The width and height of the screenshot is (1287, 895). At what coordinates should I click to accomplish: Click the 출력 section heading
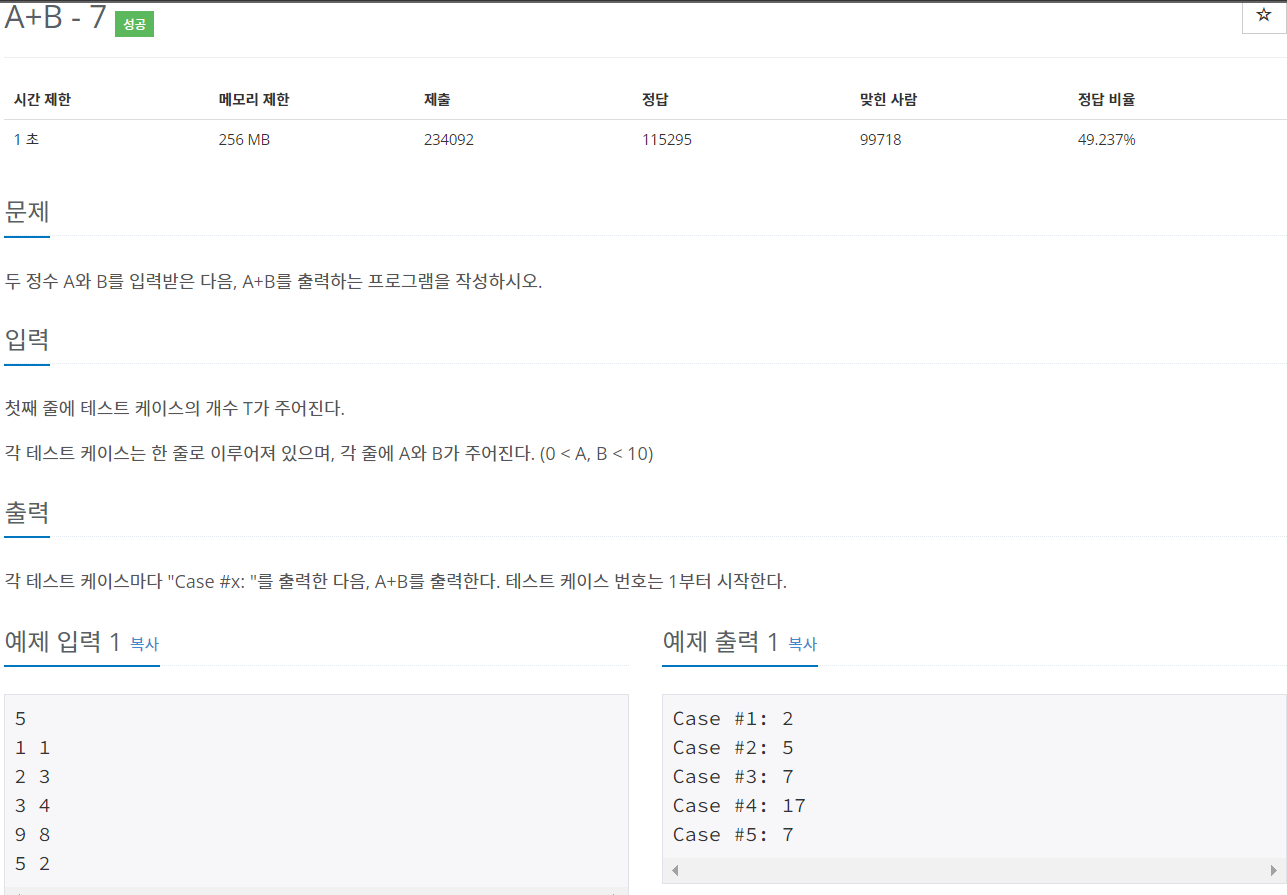point(24,512)
